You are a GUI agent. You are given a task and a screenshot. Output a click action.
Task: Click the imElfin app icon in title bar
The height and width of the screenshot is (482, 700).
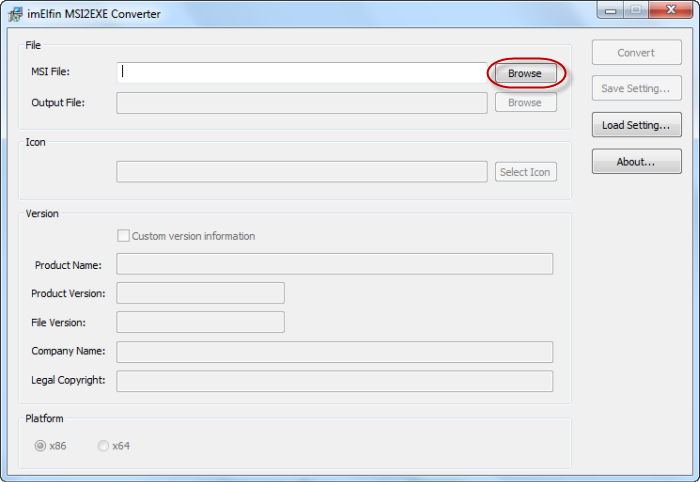[x=15, y=14]
